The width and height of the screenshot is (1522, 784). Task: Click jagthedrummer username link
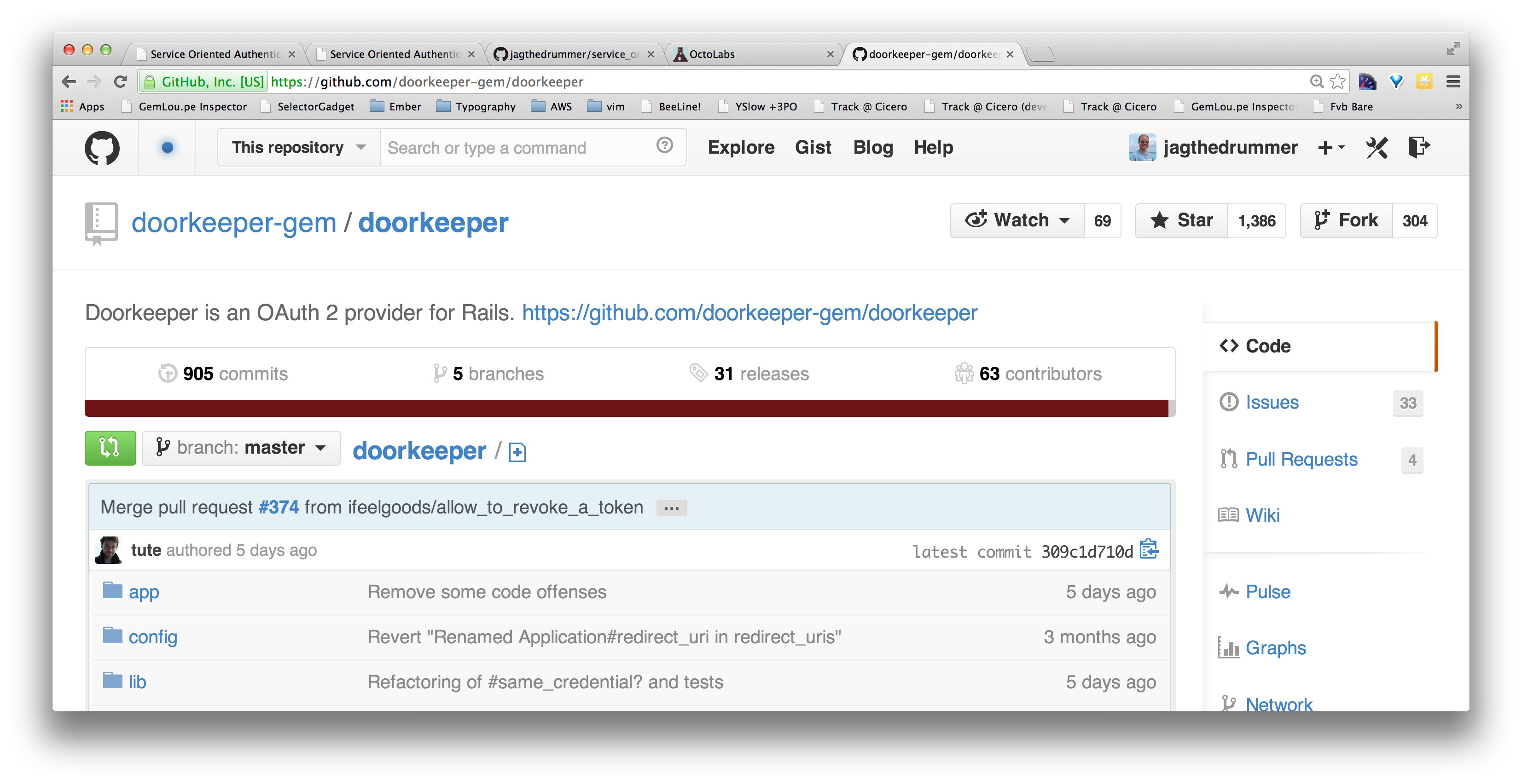click(x=1230, y=147)
